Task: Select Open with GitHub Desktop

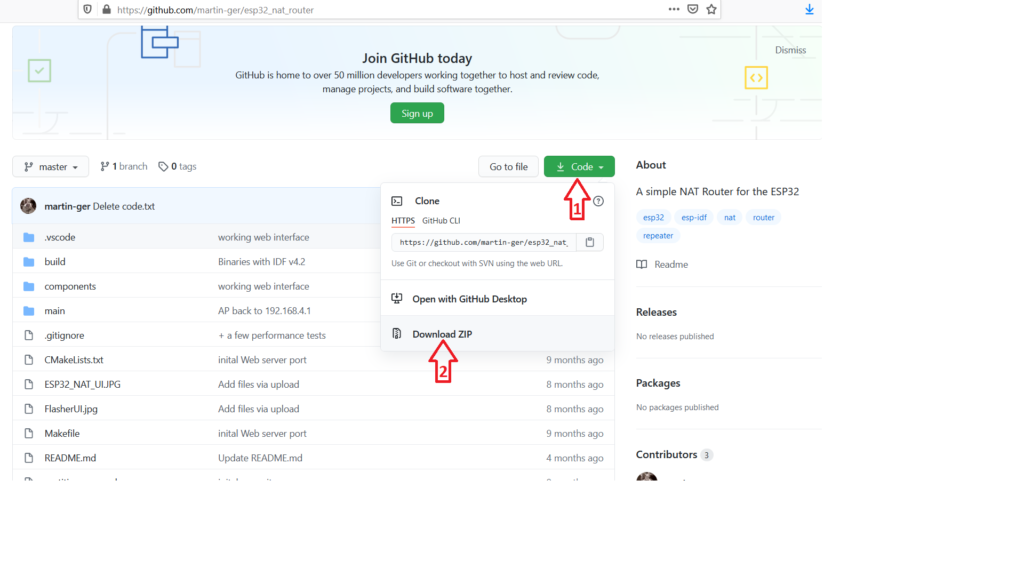Action: coord(497,298)
